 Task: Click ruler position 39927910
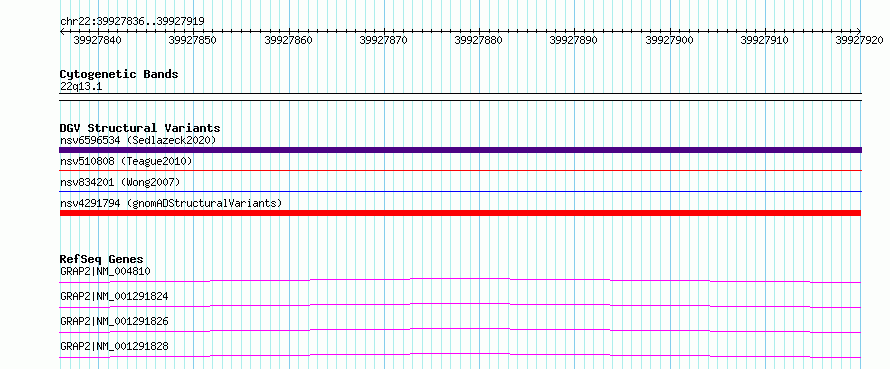click(765, 40)
